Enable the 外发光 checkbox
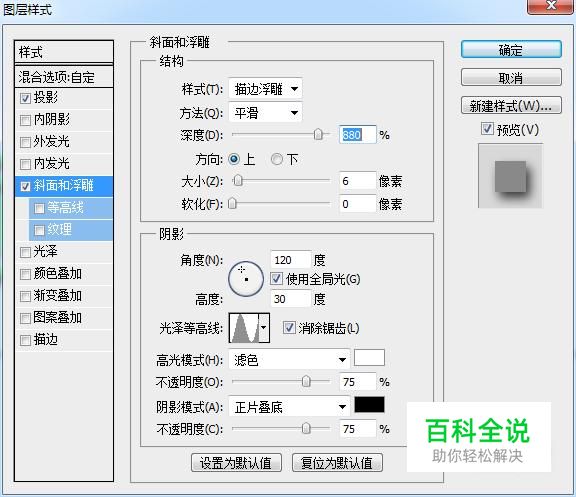This screenshot has height=497, width=576. (25, 142)
